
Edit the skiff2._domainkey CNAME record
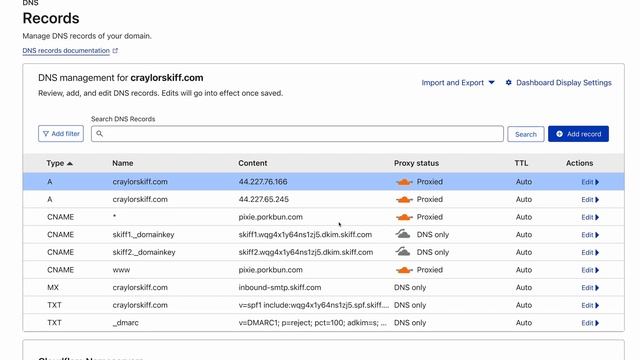[x=590, y=252]
